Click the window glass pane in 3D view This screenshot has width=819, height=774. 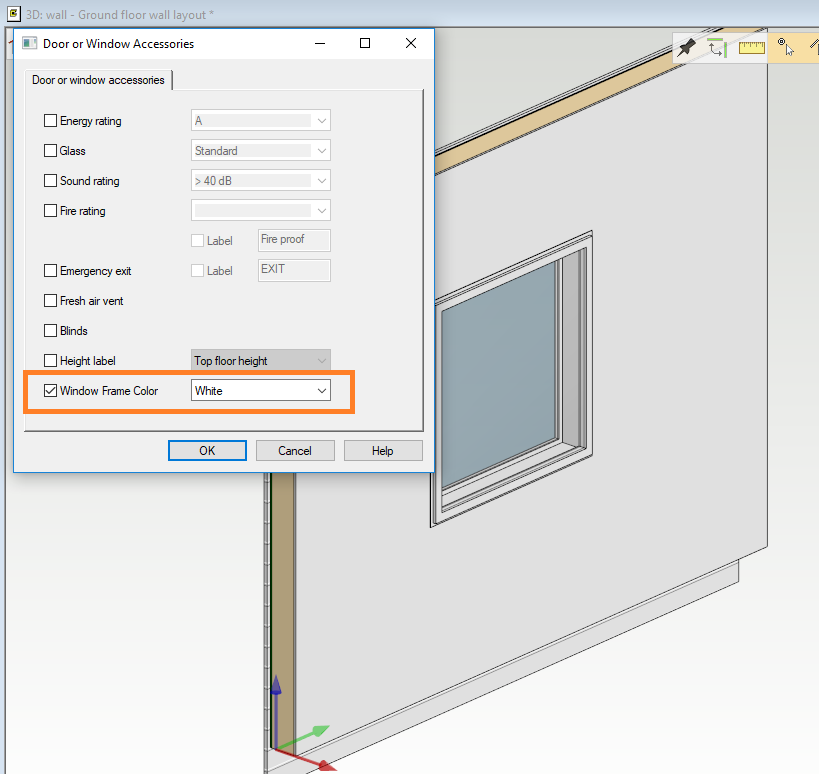point(499,373)
